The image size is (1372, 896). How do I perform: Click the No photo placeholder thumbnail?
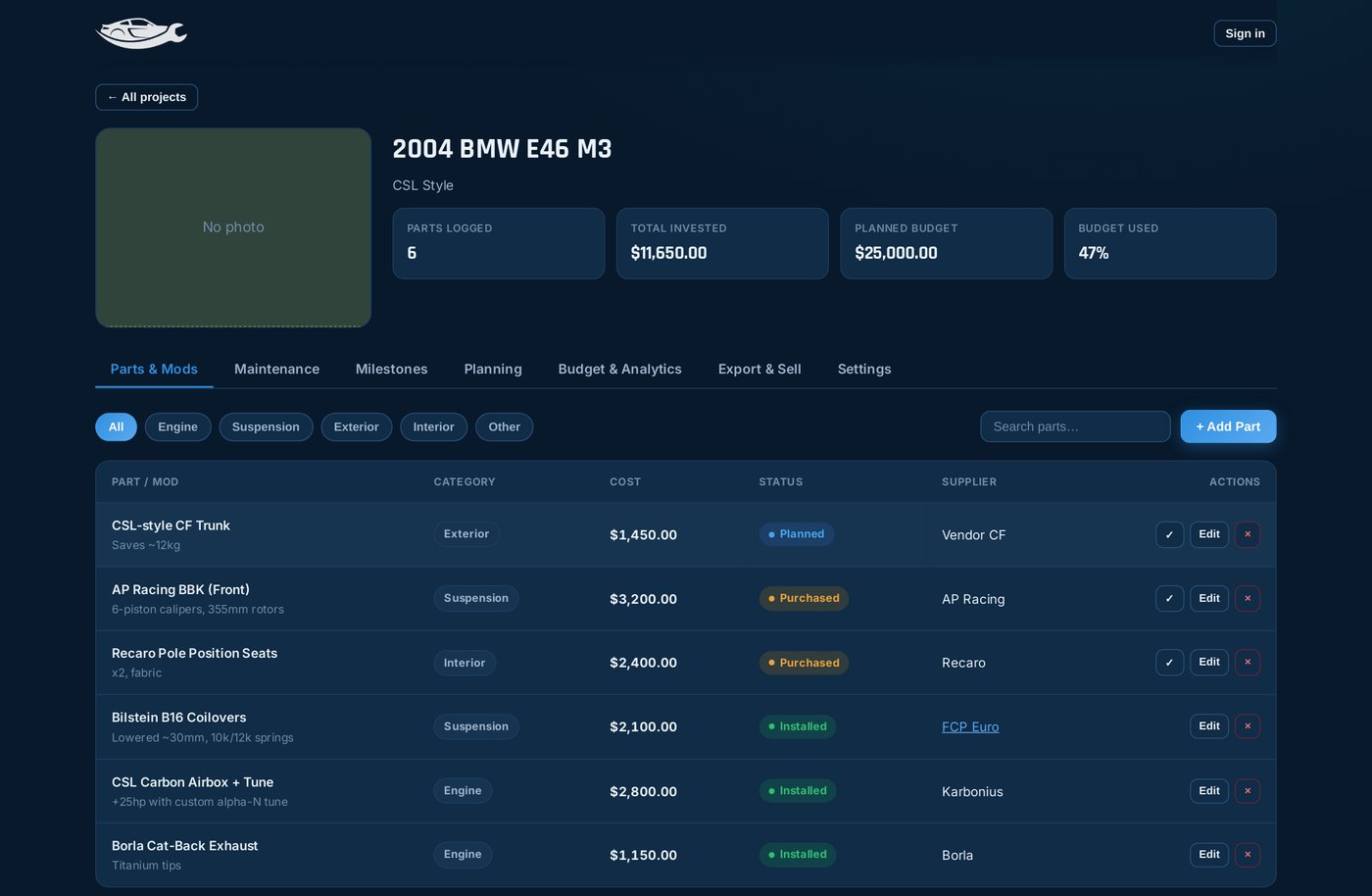(x=233, y=227)
